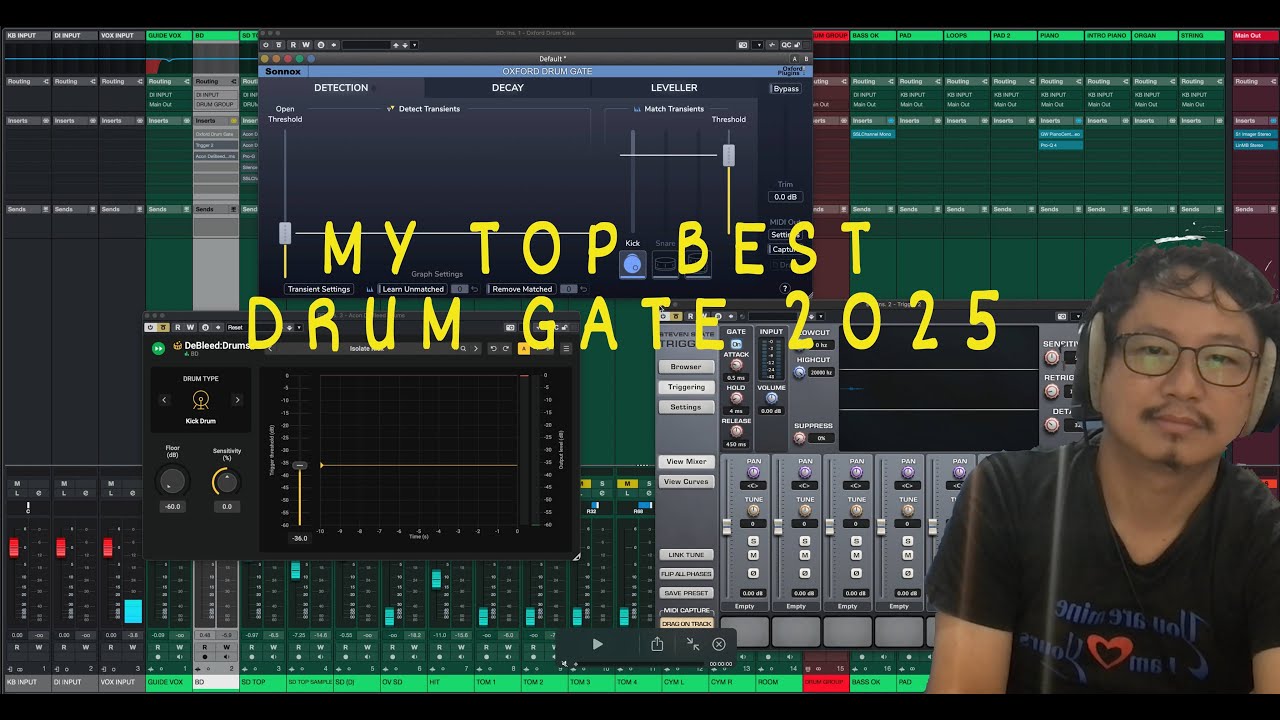
Task: Toggle Solo S on first Trigger channel
Action: click(754, 541)
